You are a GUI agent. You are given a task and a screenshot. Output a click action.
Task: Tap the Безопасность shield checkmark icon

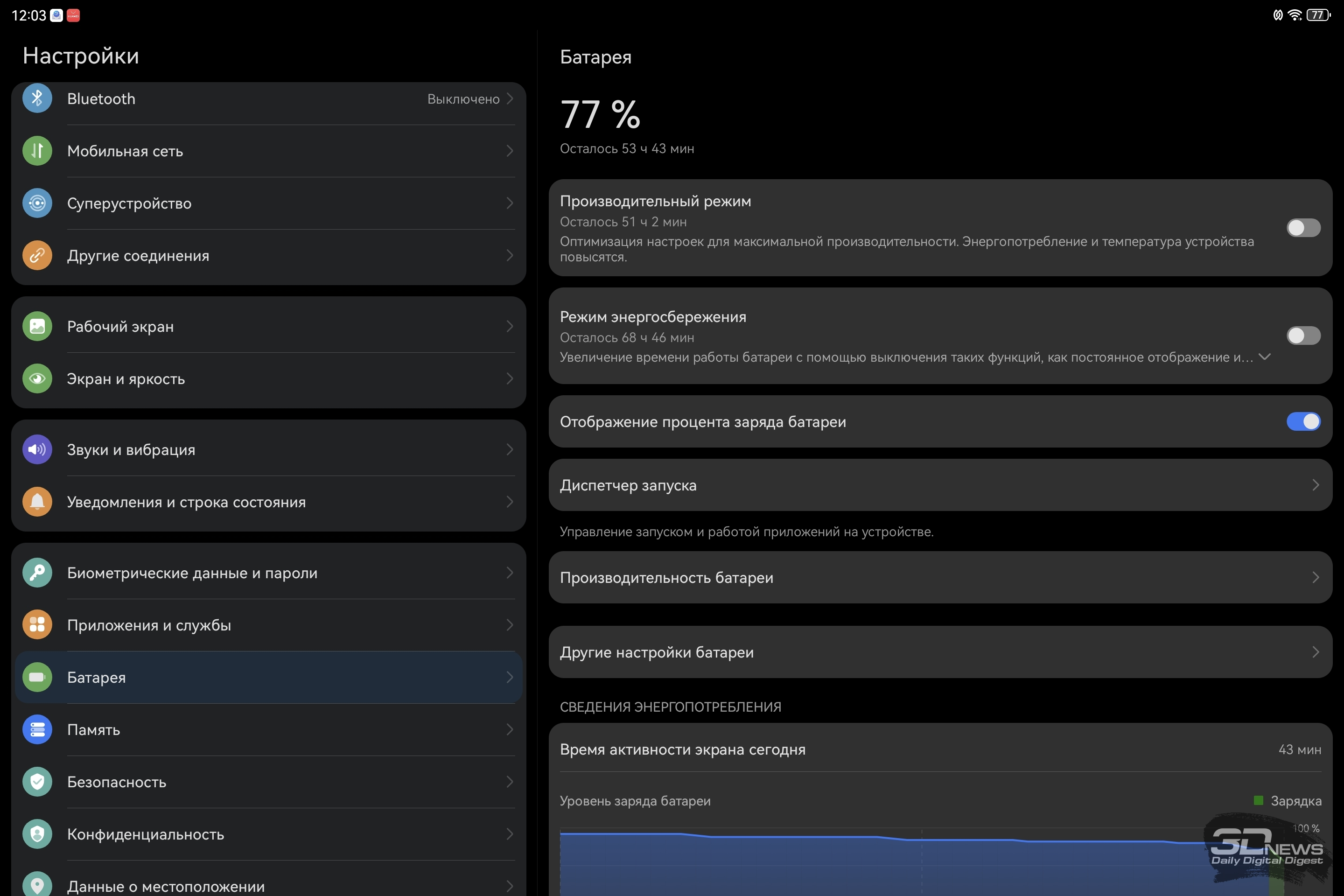(37, 782)
